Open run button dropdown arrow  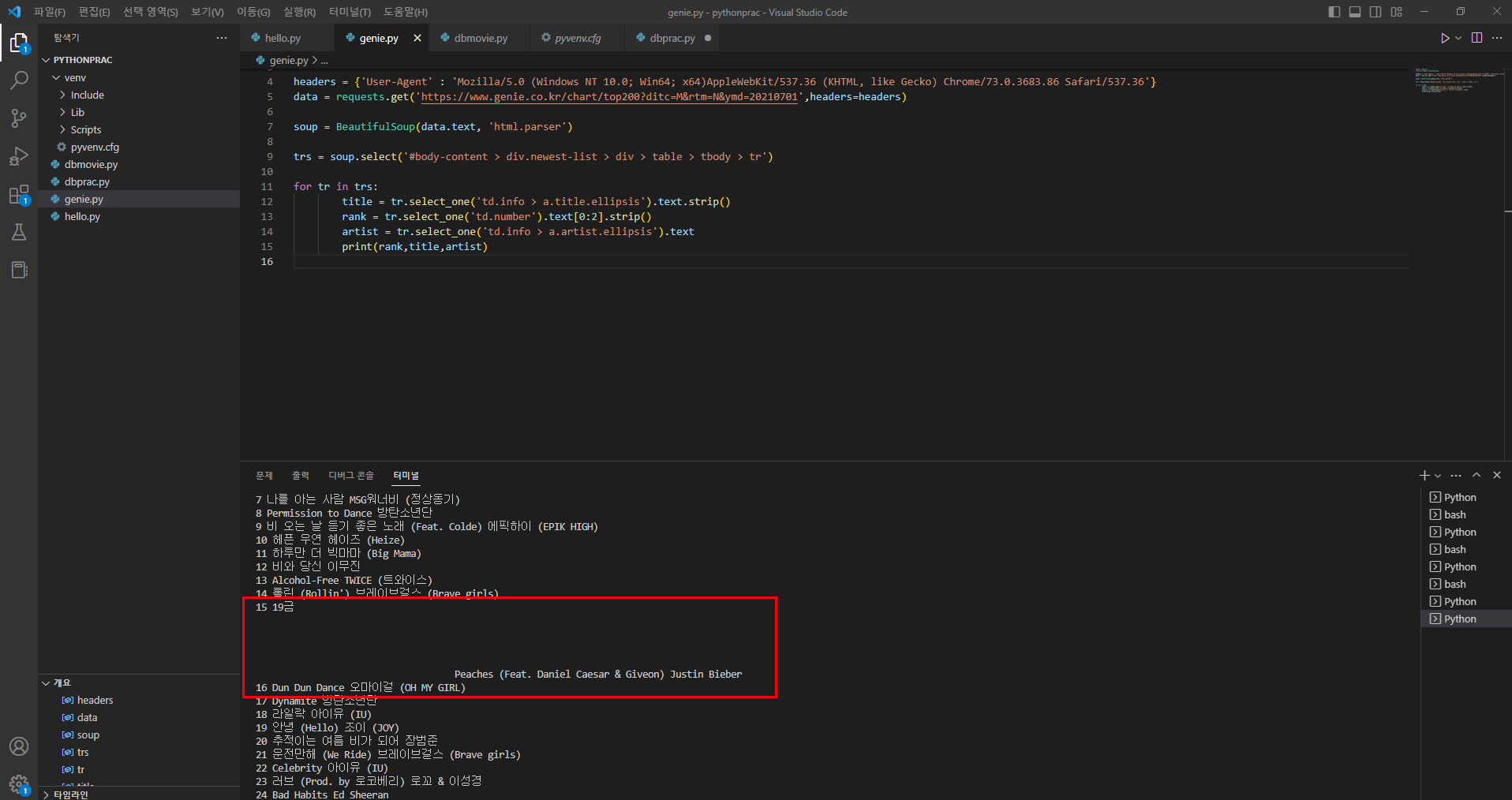pos(1458,38)
